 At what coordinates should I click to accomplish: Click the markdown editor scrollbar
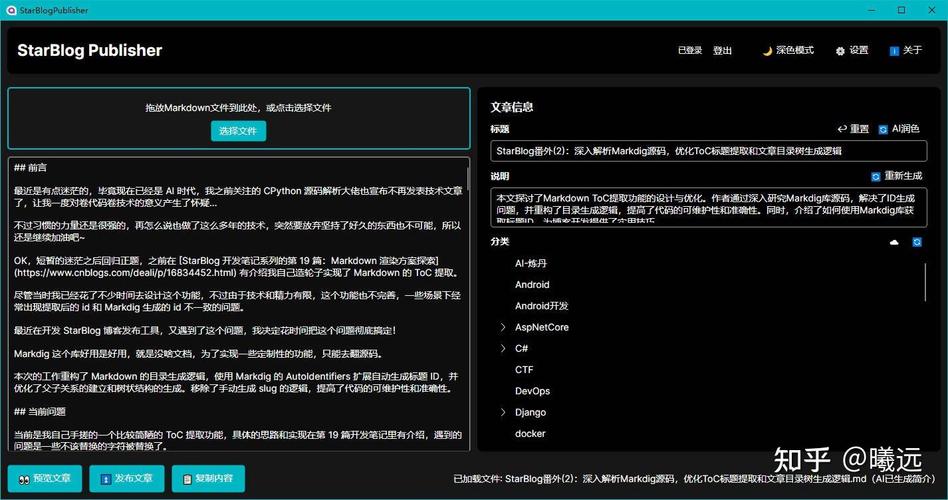click(x=468, y=177)
